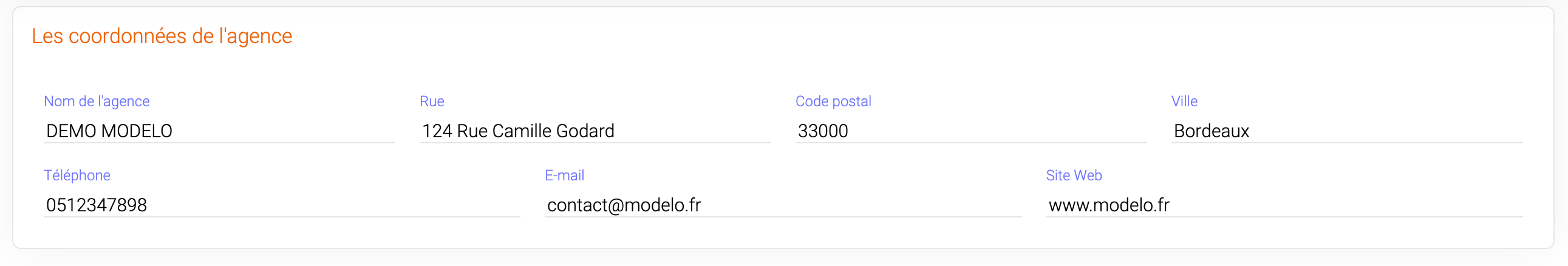Click the "Ville" label

point(1184,101)
